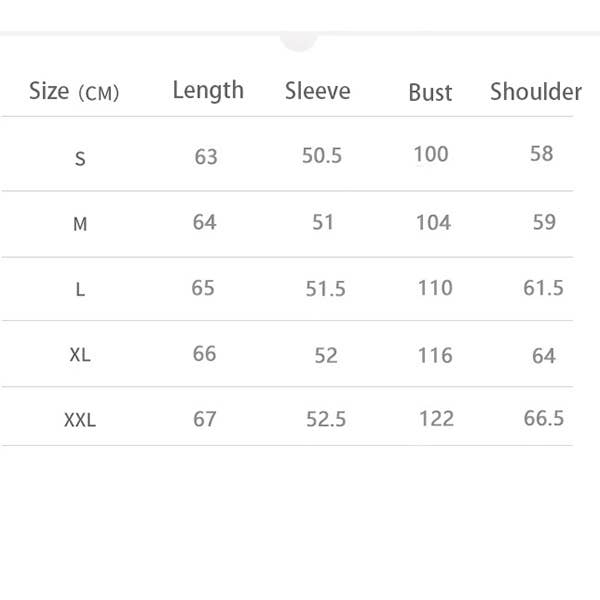The height and width of the screenshot is (600, 600).
Task: Click the round handle at the top edge
Action: 299,40
